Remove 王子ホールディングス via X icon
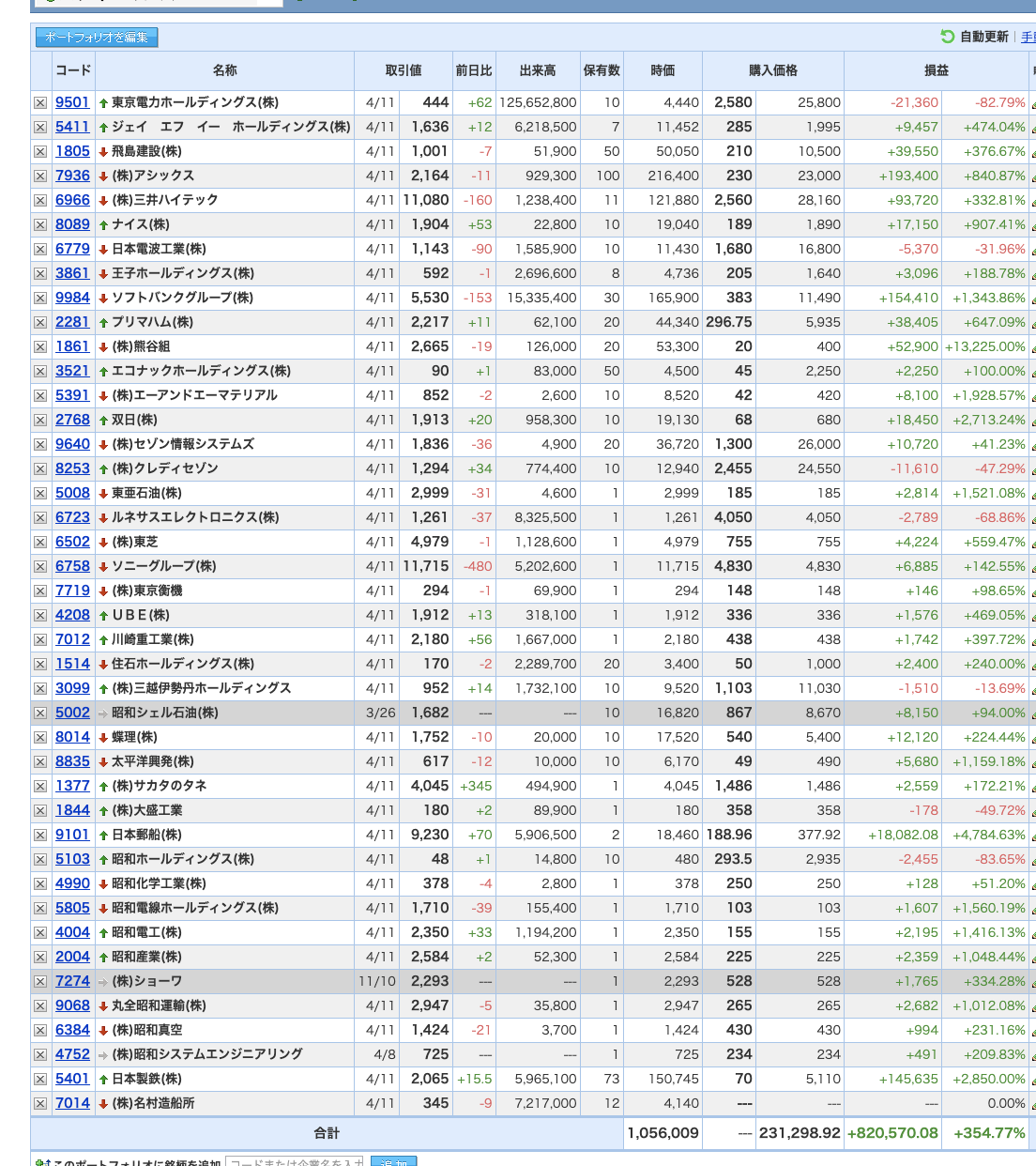The height and width of the screenshot is (1166, 1036). click(40, 273)
